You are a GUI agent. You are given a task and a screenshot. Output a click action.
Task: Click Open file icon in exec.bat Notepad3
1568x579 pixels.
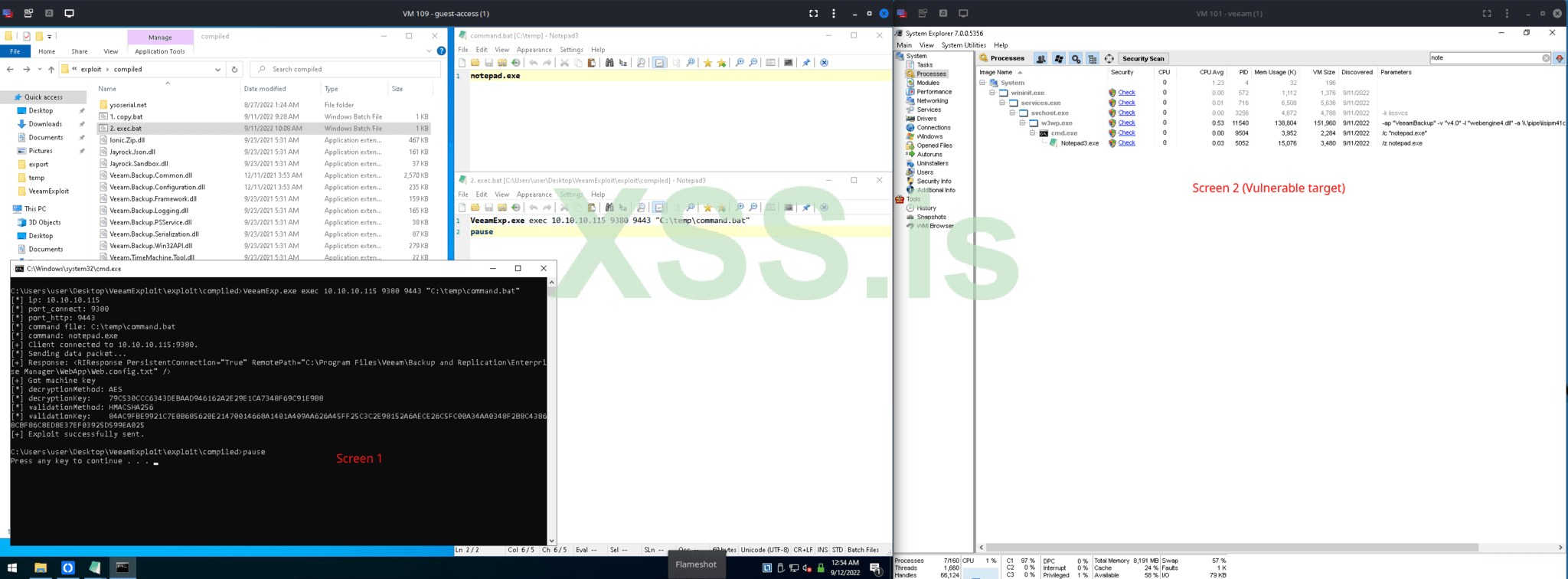475,208
